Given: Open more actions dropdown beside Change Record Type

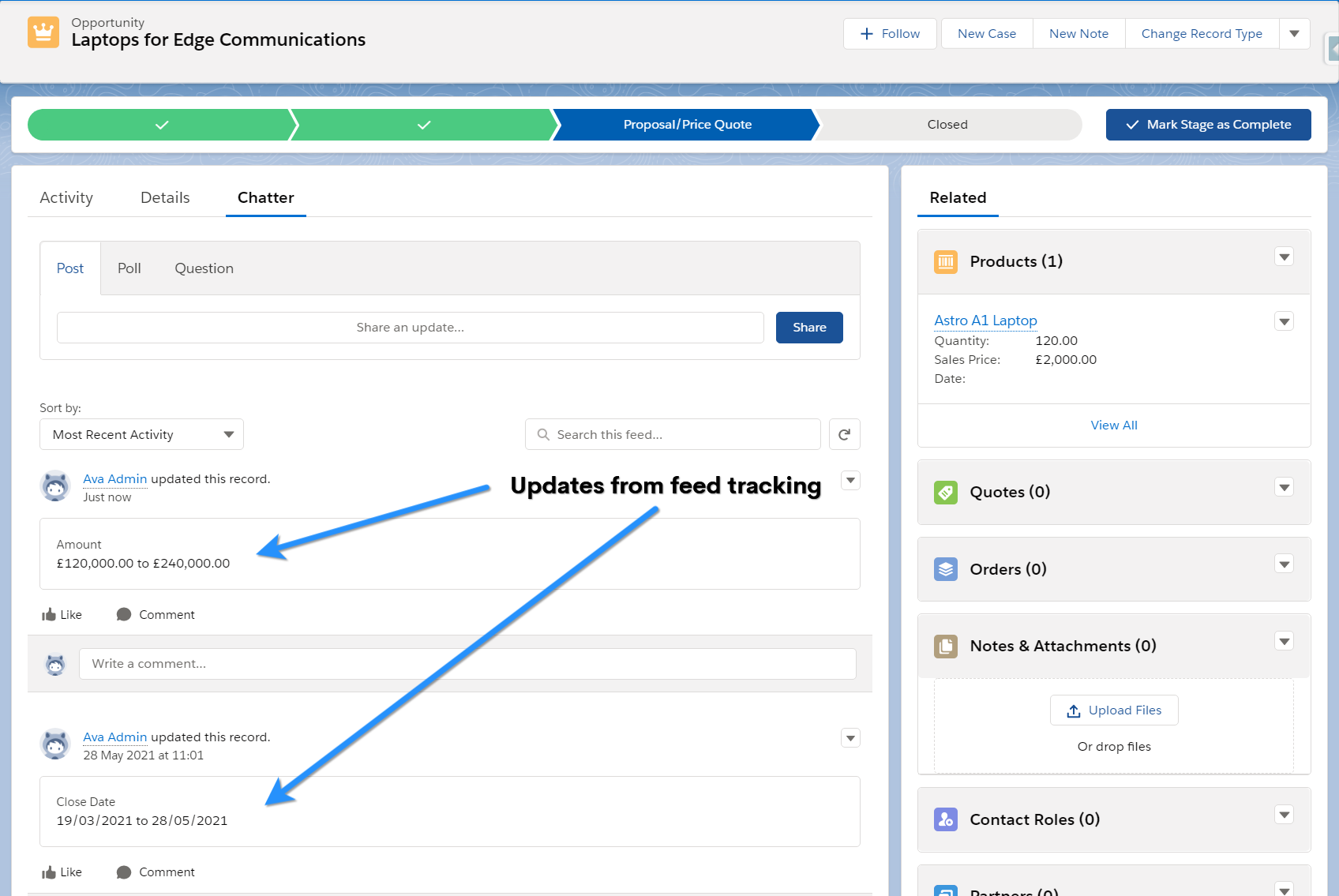Looking at the screenshot, I should [1295, 34].
